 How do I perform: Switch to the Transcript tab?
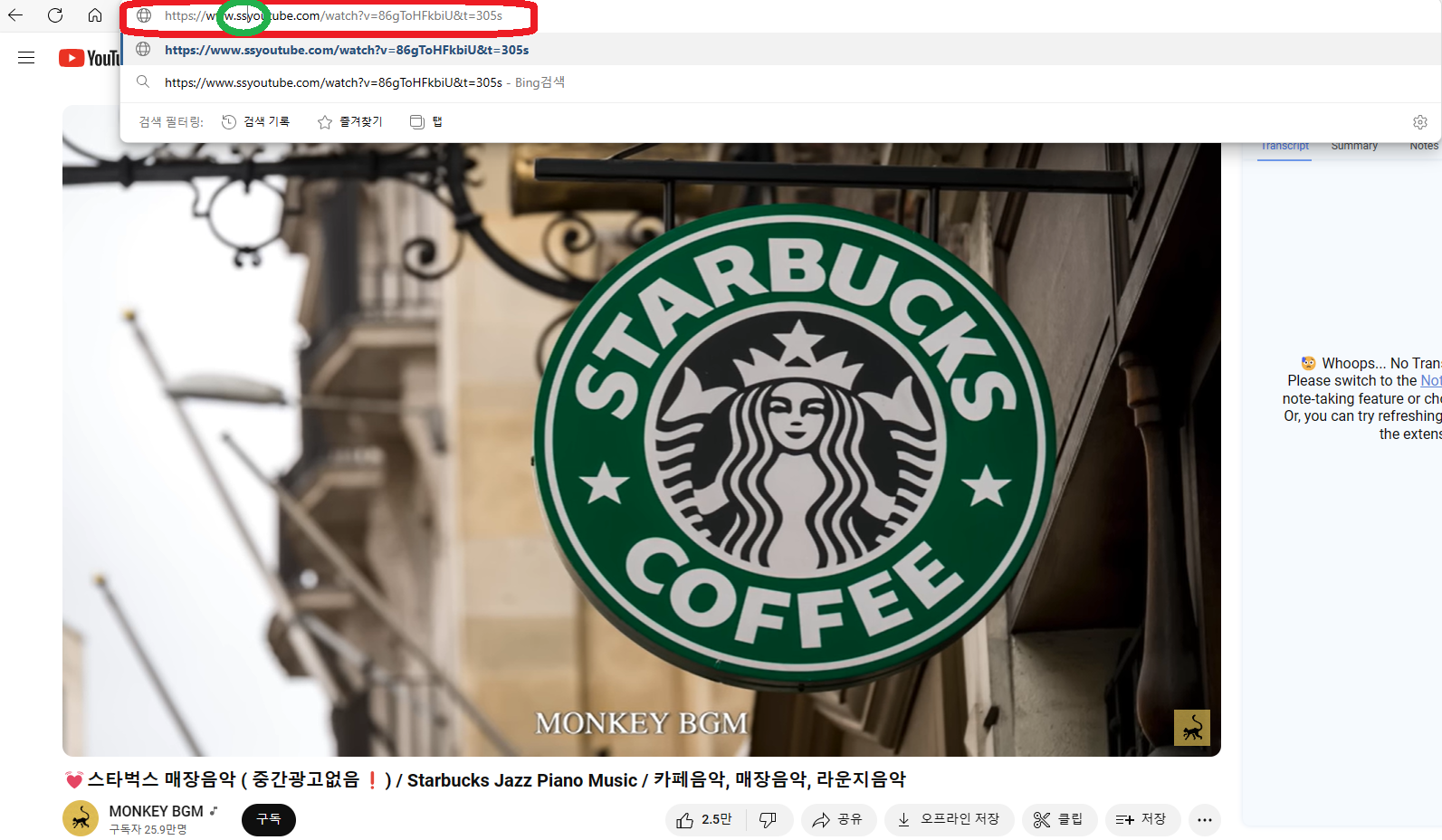coord(1284,147)
